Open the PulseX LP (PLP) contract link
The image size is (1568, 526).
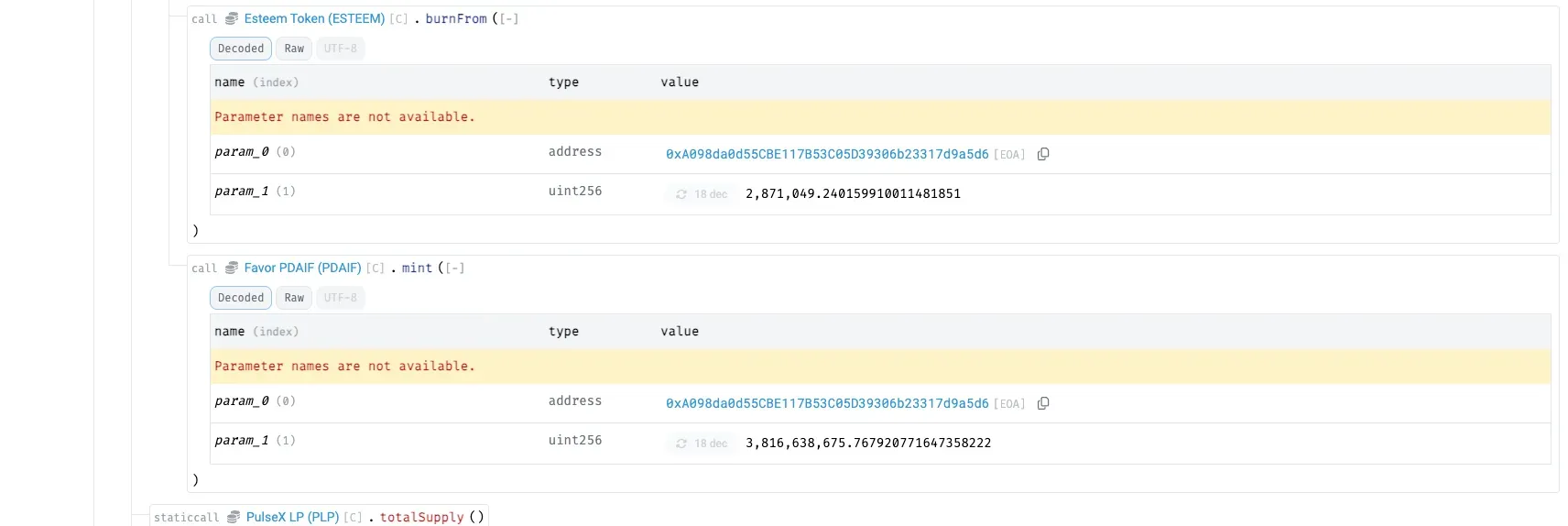(x=292, y=517)
